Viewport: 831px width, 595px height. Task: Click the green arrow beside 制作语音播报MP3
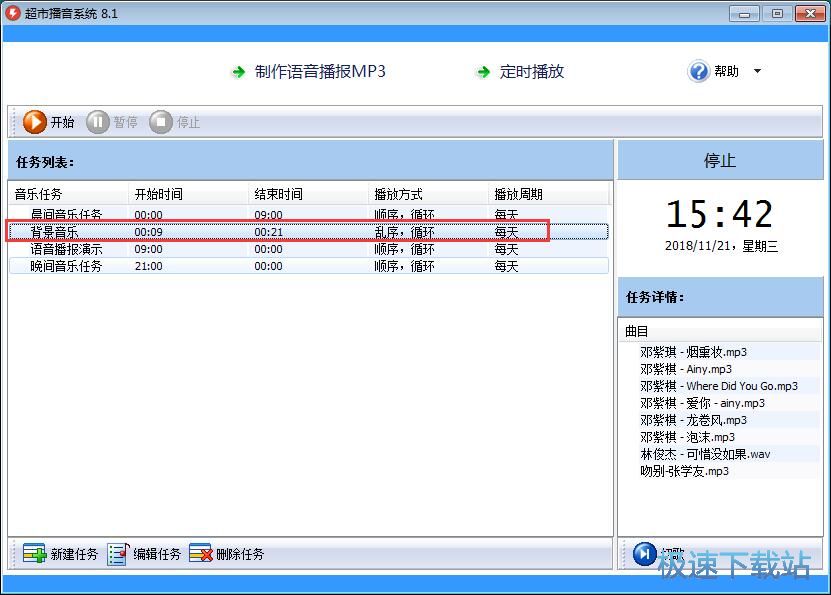pos(238,72)
